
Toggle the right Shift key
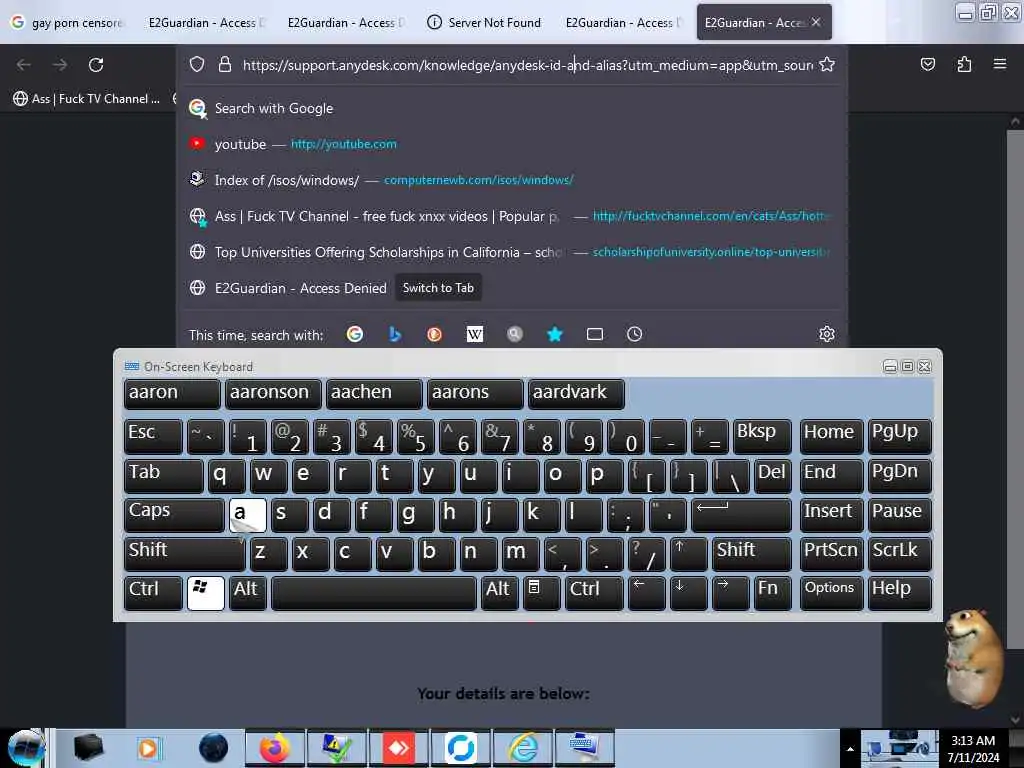coord(752,554)
